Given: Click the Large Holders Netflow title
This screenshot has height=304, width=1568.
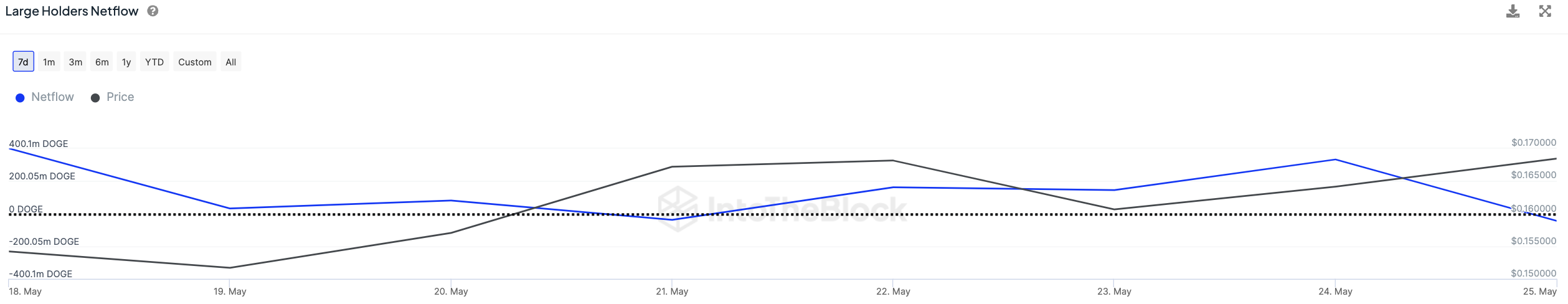Looking at the screenshot, I should click(x=72, y=11).
